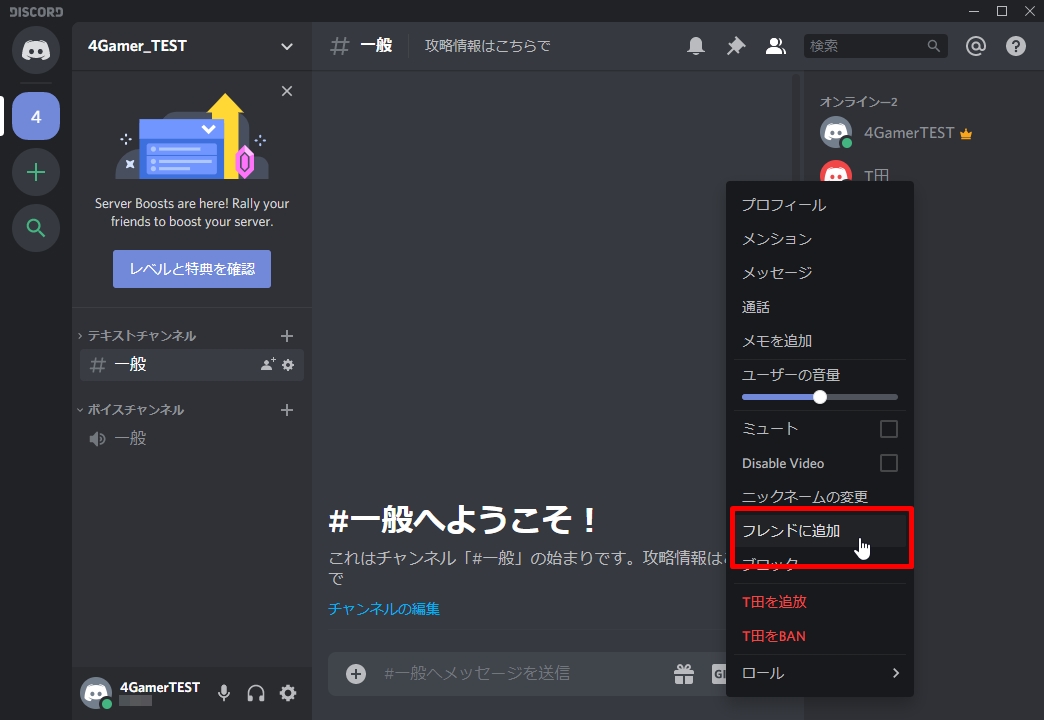1044x720 pixels.
Task: Open user settings gear icon
Action: (x=288, y=693)
